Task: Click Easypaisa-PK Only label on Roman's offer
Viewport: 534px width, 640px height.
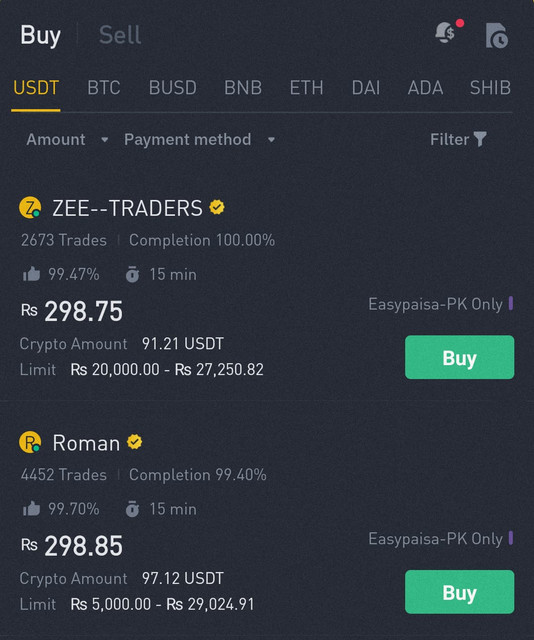Action: tap(435, 539)
